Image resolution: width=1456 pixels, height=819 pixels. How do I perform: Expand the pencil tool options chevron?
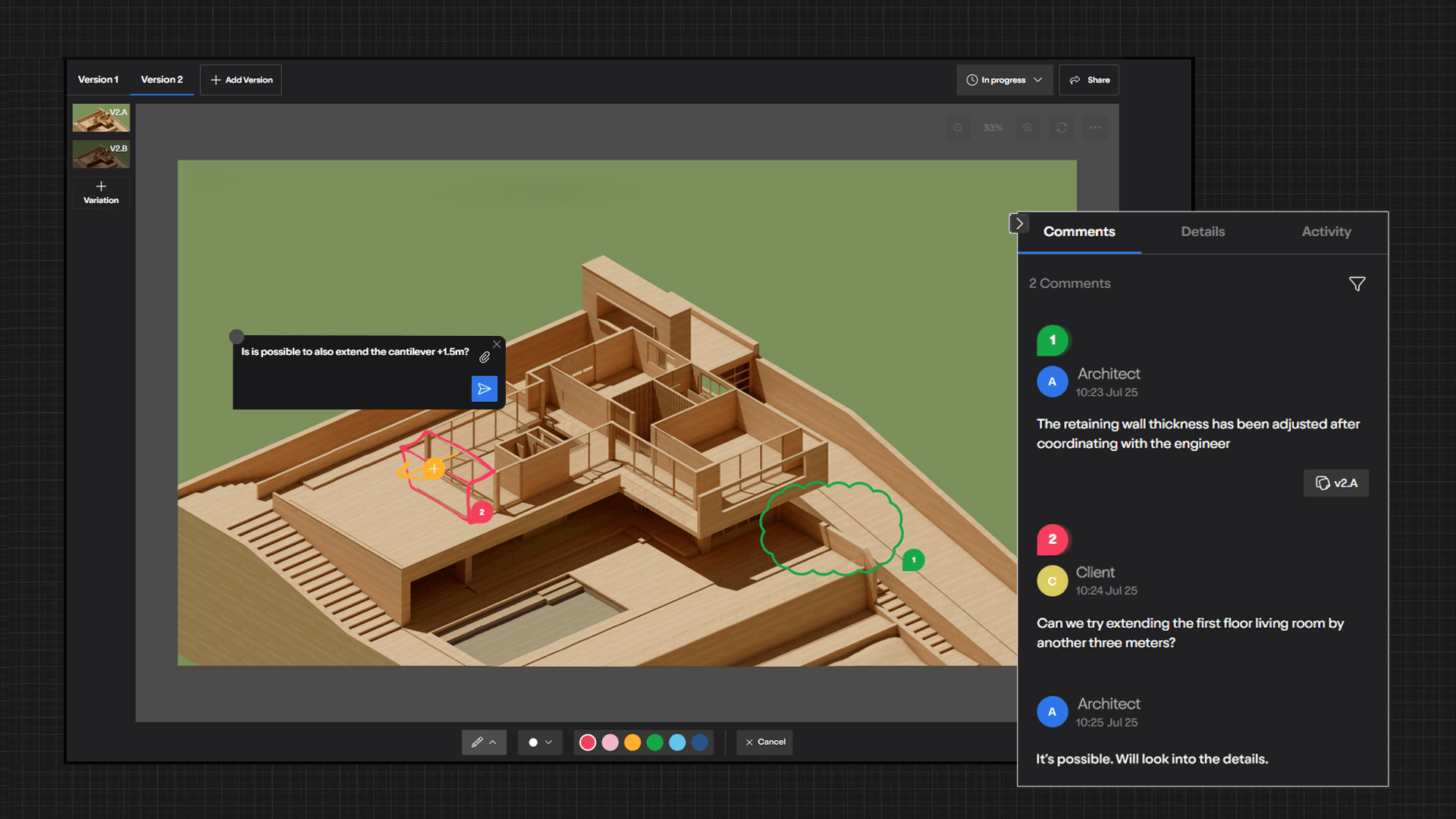click(x=493, y=742)
